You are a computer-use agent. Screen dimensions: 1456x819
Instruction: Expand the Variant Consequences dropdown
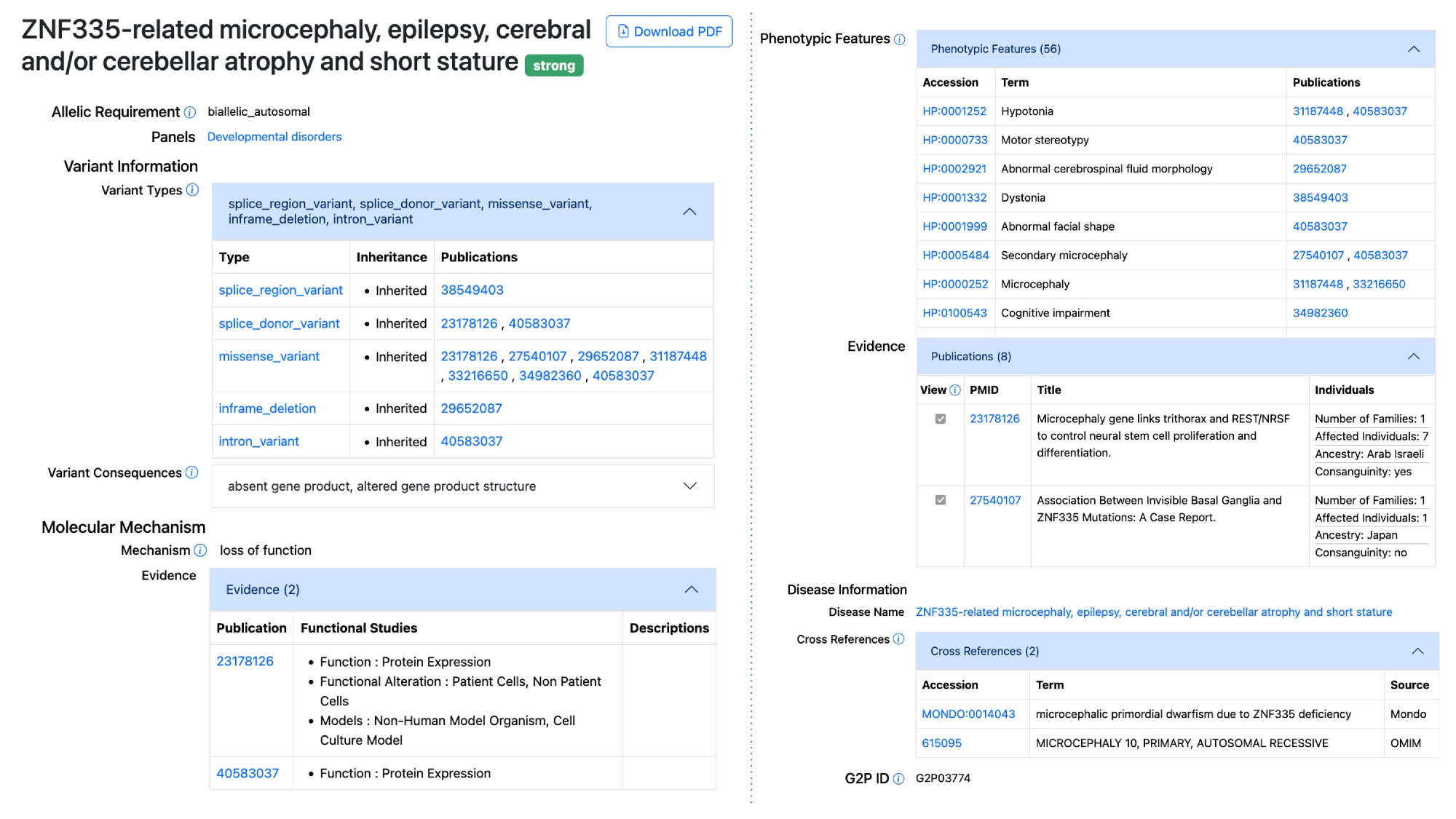pyautogui.click(x=689, y=486)
